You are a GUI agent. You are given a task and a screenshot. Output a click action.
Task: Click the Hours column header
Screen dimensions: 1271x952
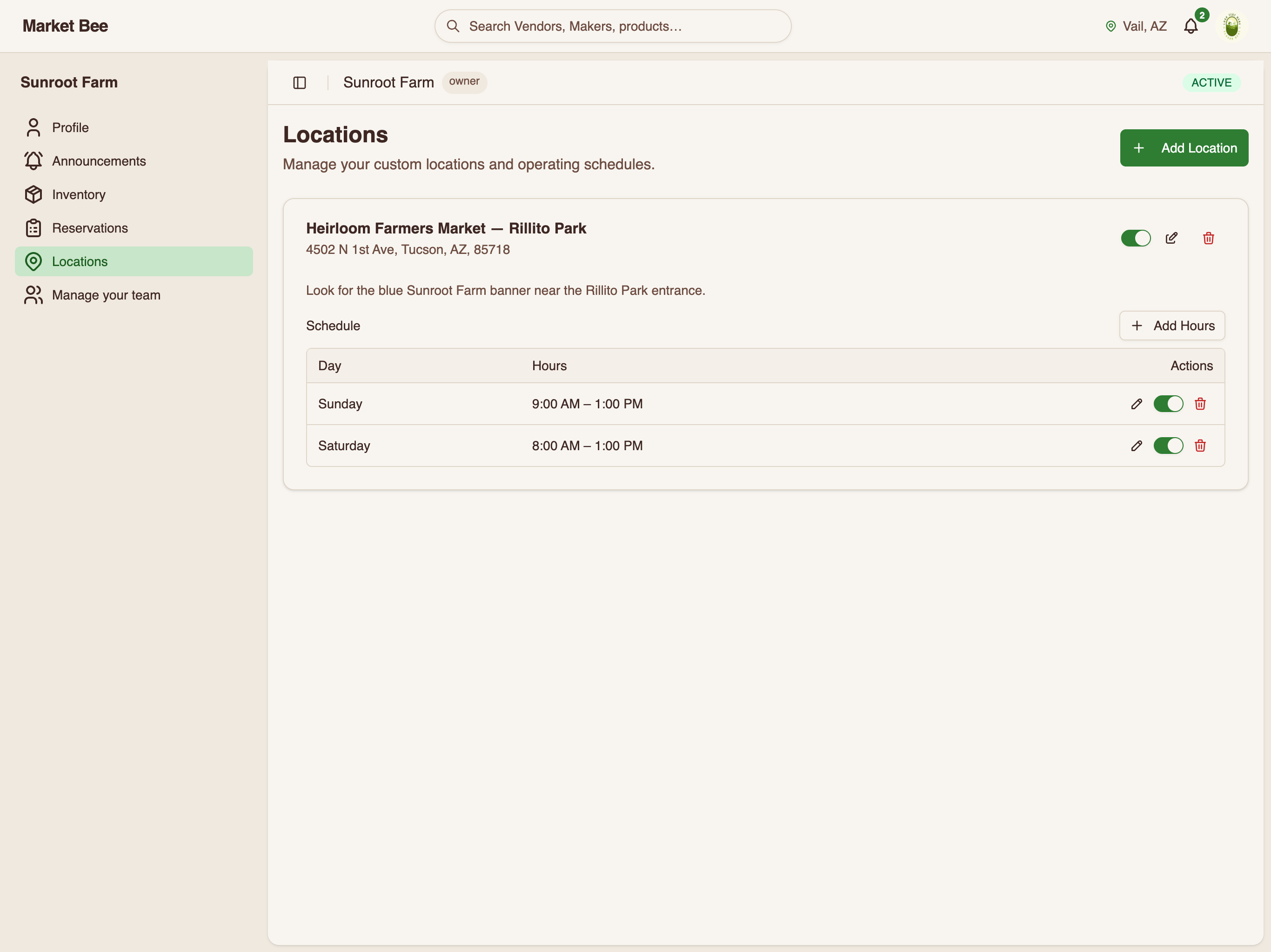(x=549, y=366)
